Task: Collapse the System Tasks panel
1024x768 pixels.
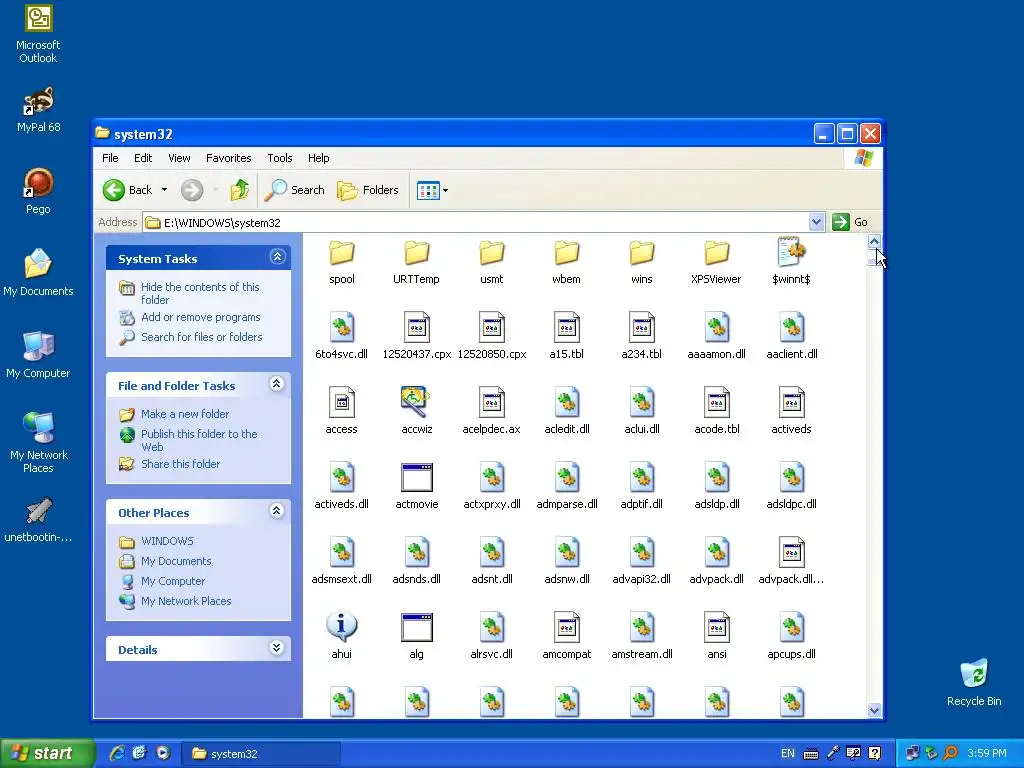Action: pyautogui.click(x=277, y=257)
